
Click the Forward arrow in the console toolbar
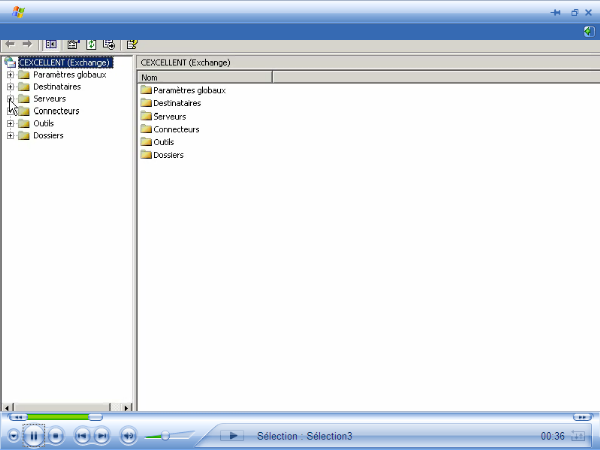[x=27, y=45]
